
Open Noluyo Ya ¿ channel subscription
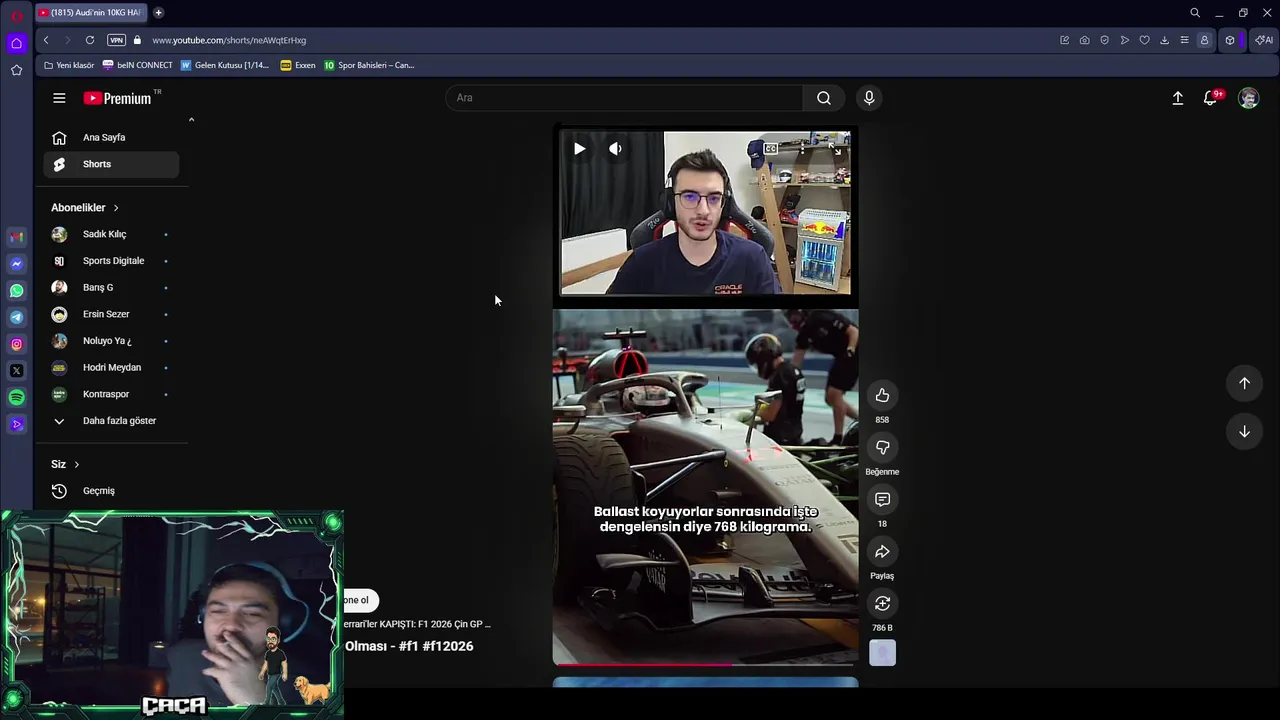coord(111,341)
